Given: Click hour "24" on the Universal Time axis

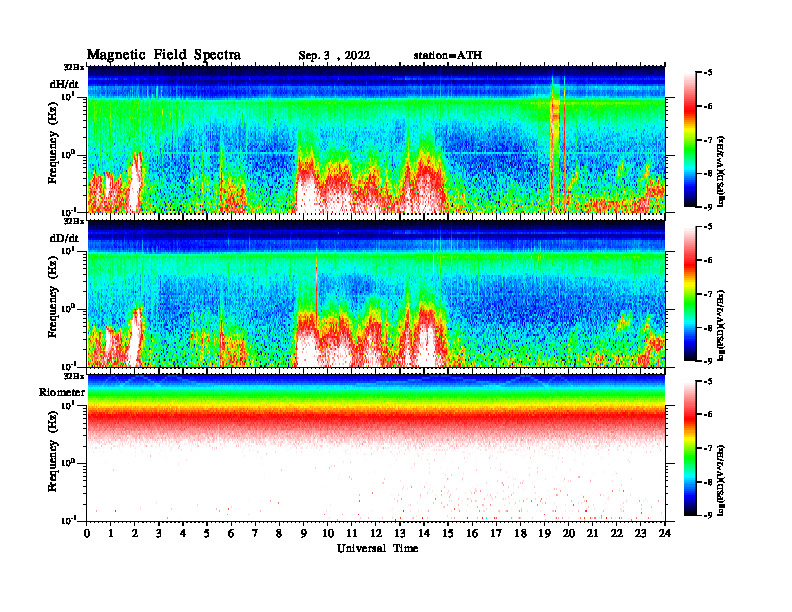Looking at the screenshot, I should (665, 534).
